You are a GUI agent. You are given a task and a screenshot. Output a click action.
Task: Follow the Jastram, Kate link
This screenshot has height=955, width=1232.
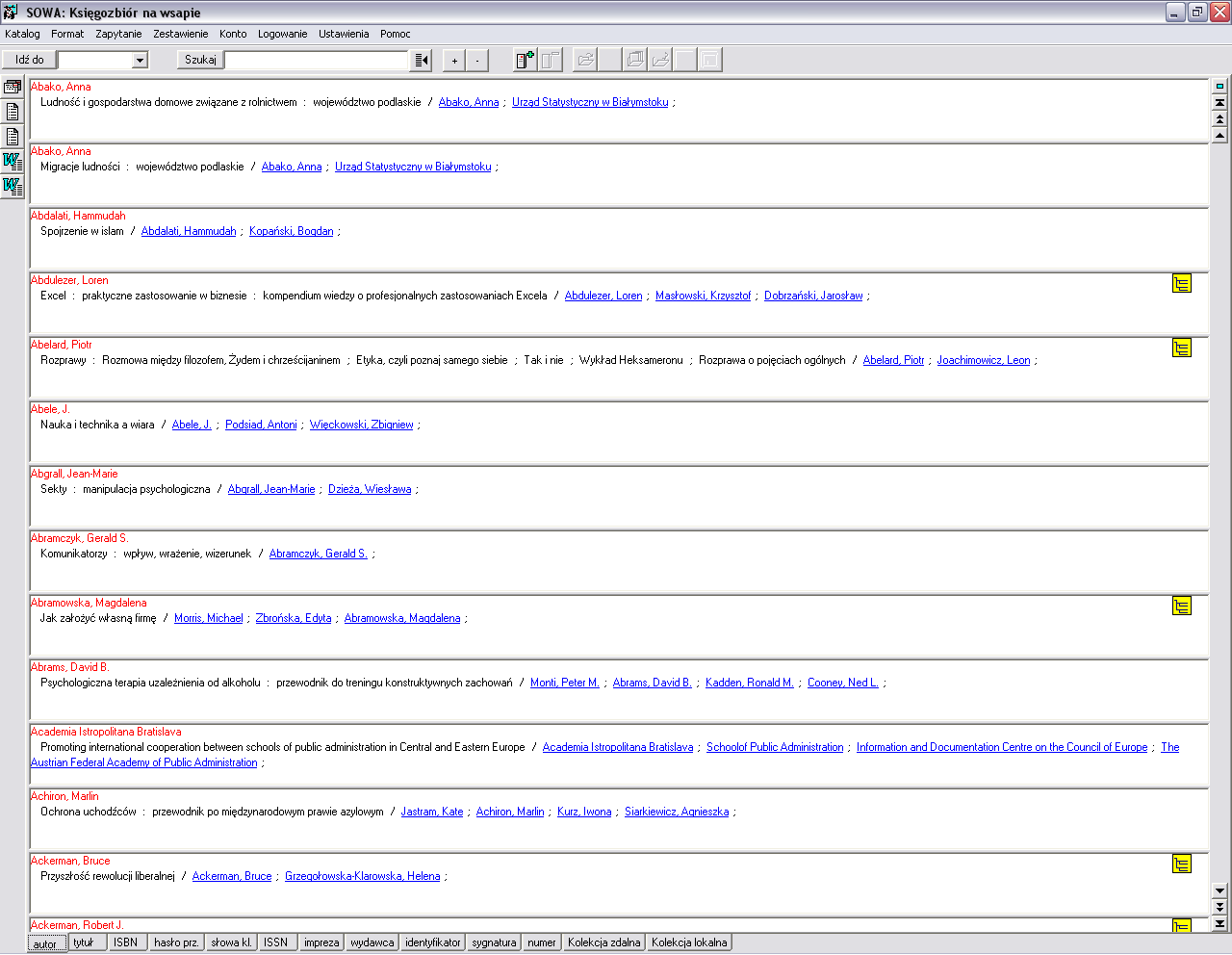tap(432, 812)
